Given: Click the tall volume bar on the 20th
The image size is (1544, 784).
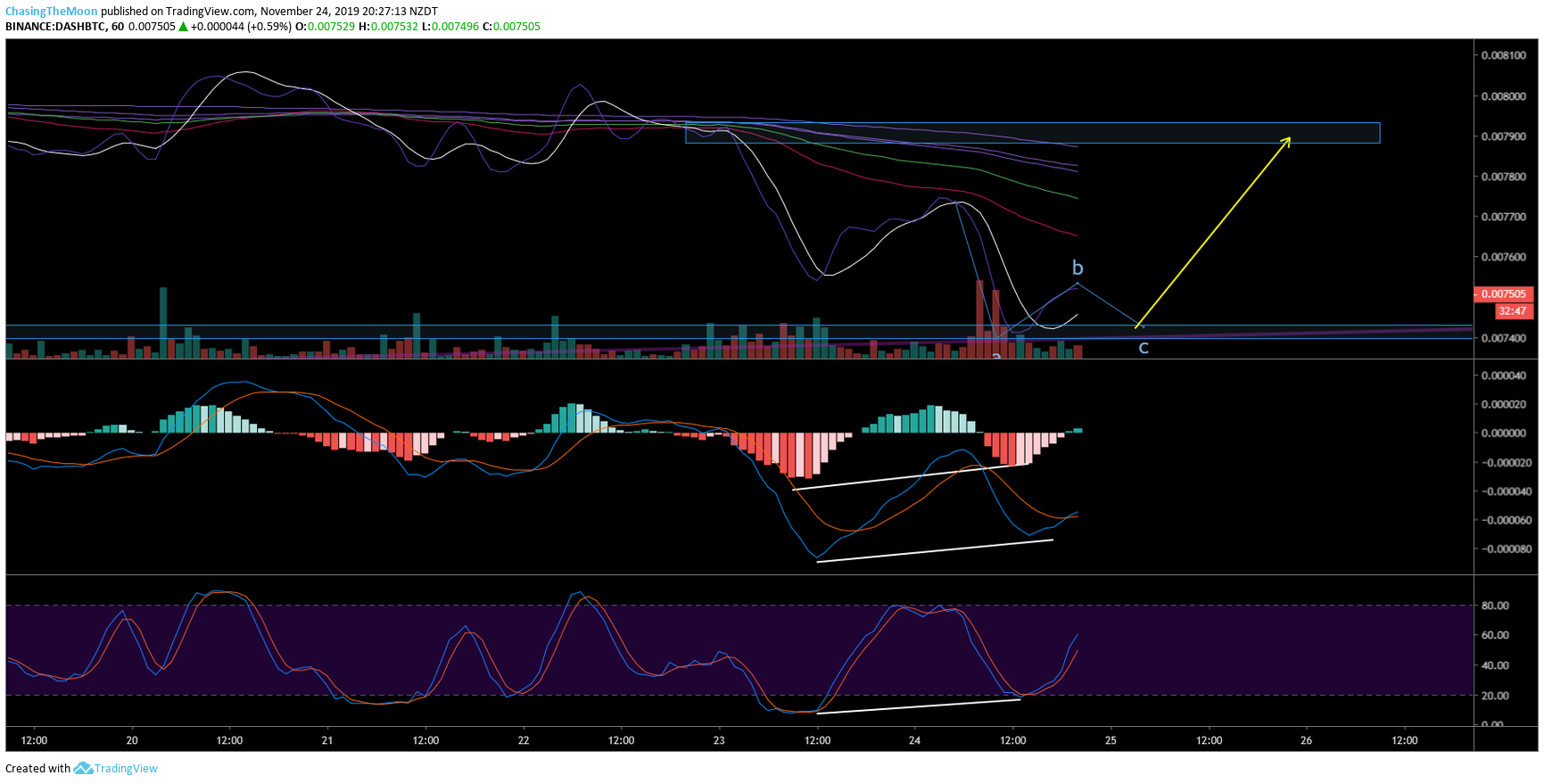Looking at the screenshot, I should pos(163,322).
